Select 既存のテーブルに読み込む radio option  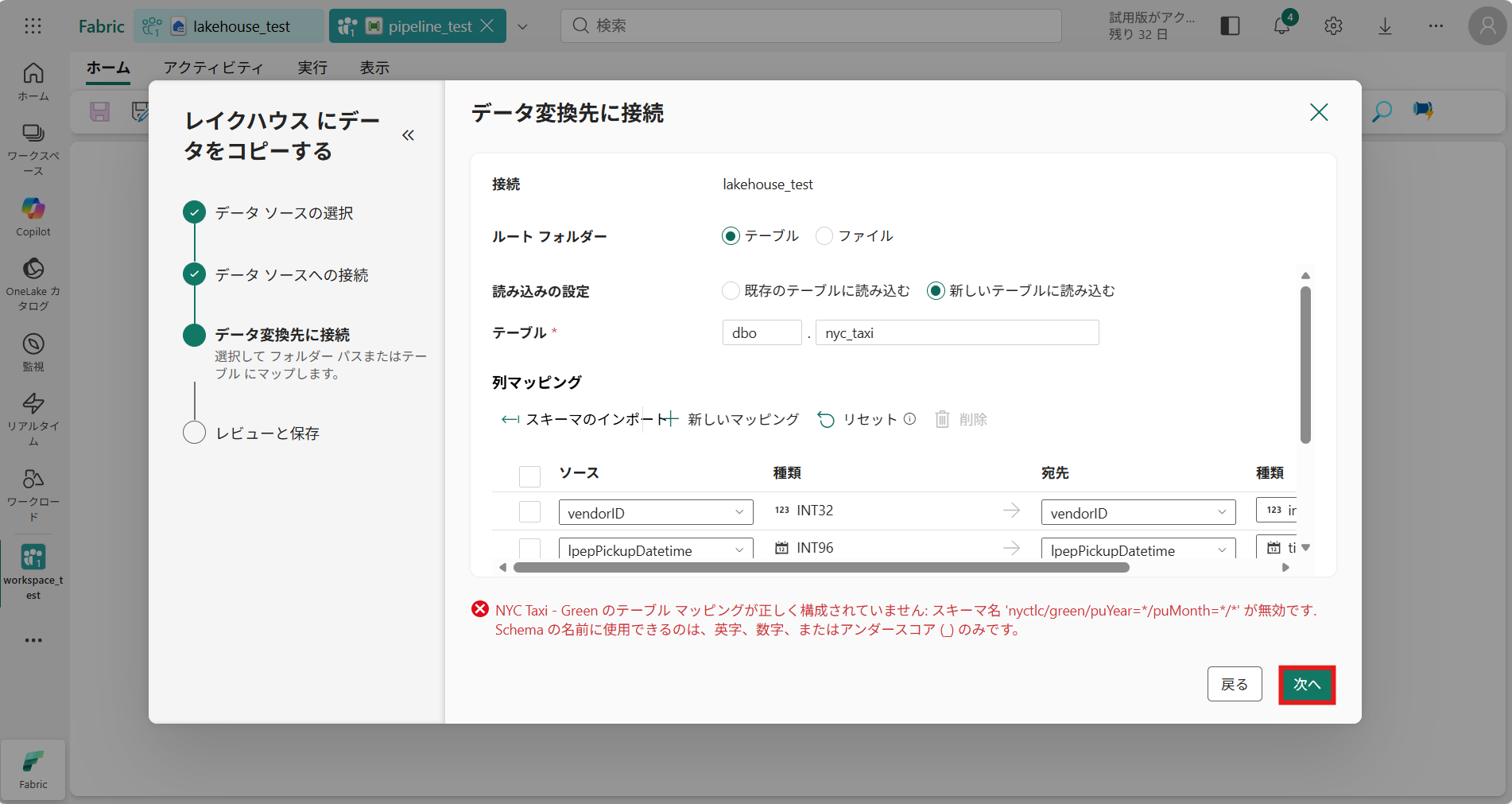(731, 291)
